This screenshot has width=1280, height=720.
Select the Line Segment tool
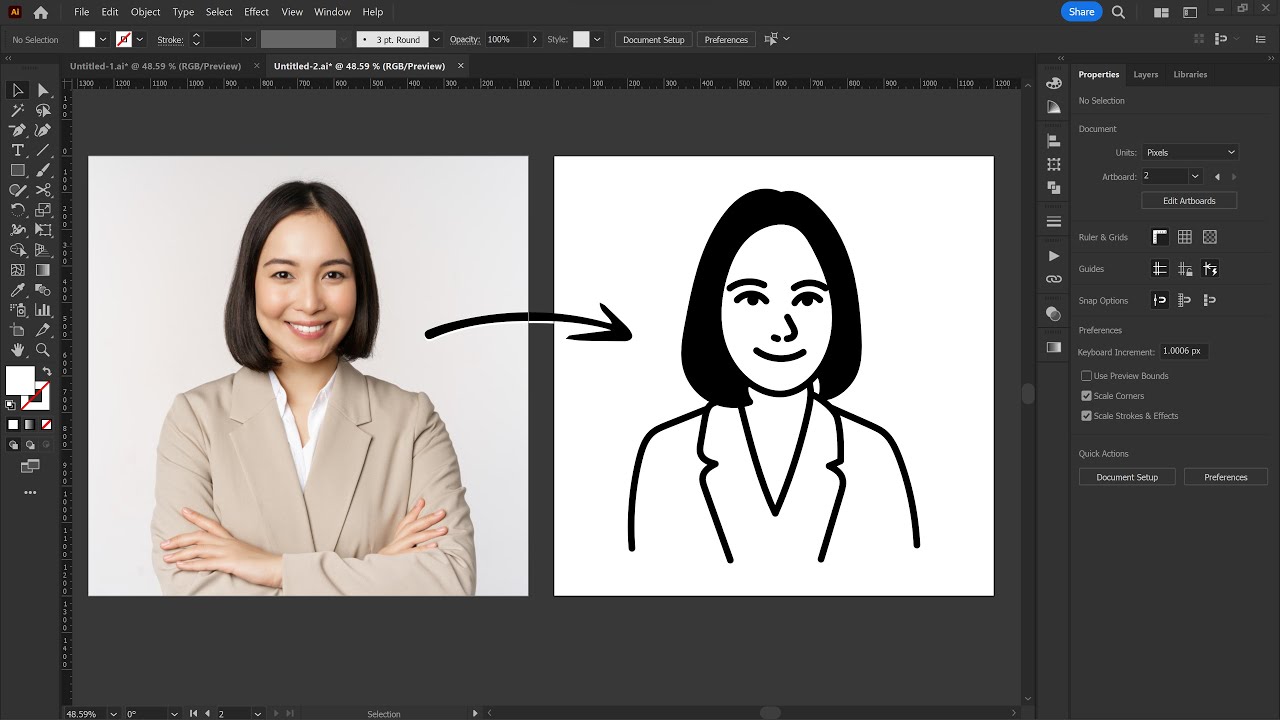pyautogui.click(x=43, y=150)
